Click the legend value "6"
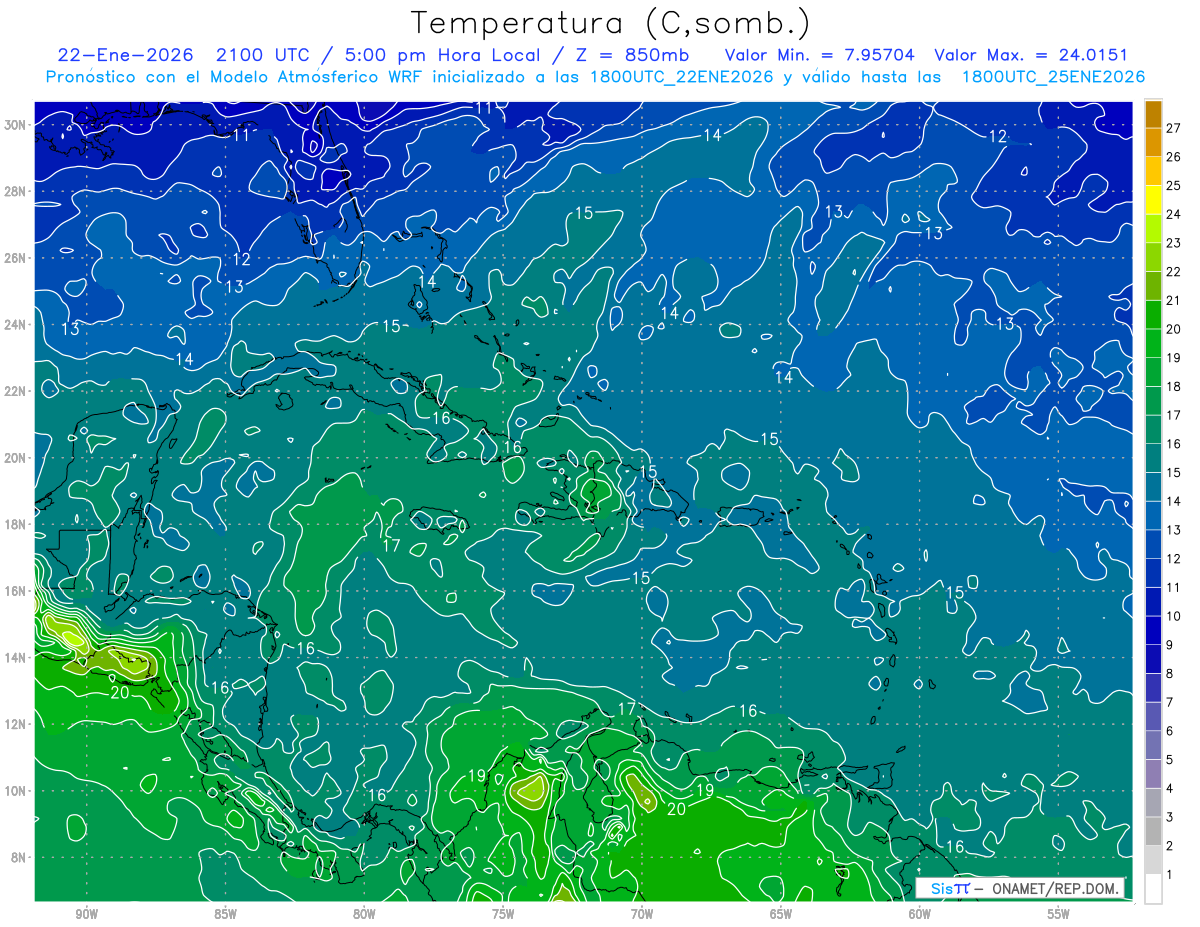This screenshot has height=927, width=1200. coord(1170,731)
